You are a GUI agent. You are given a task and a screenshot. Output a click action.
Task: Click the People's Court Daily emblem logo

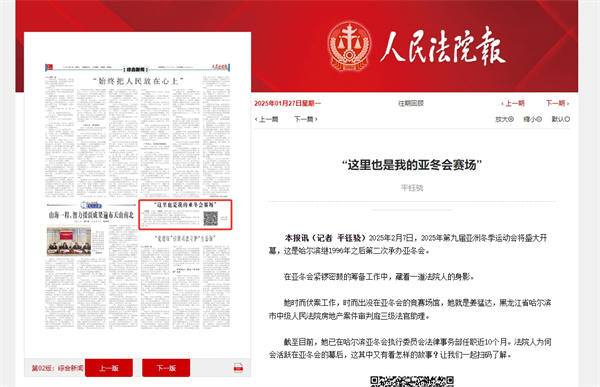tap(349, 46)
